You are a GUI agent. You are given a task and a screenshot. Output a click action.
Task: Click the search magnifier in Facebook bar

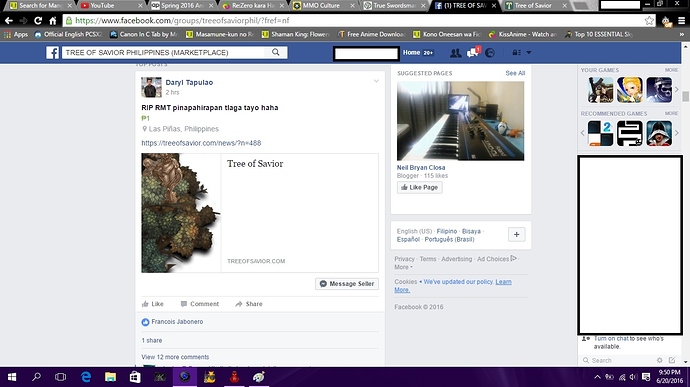pos(275,52)
